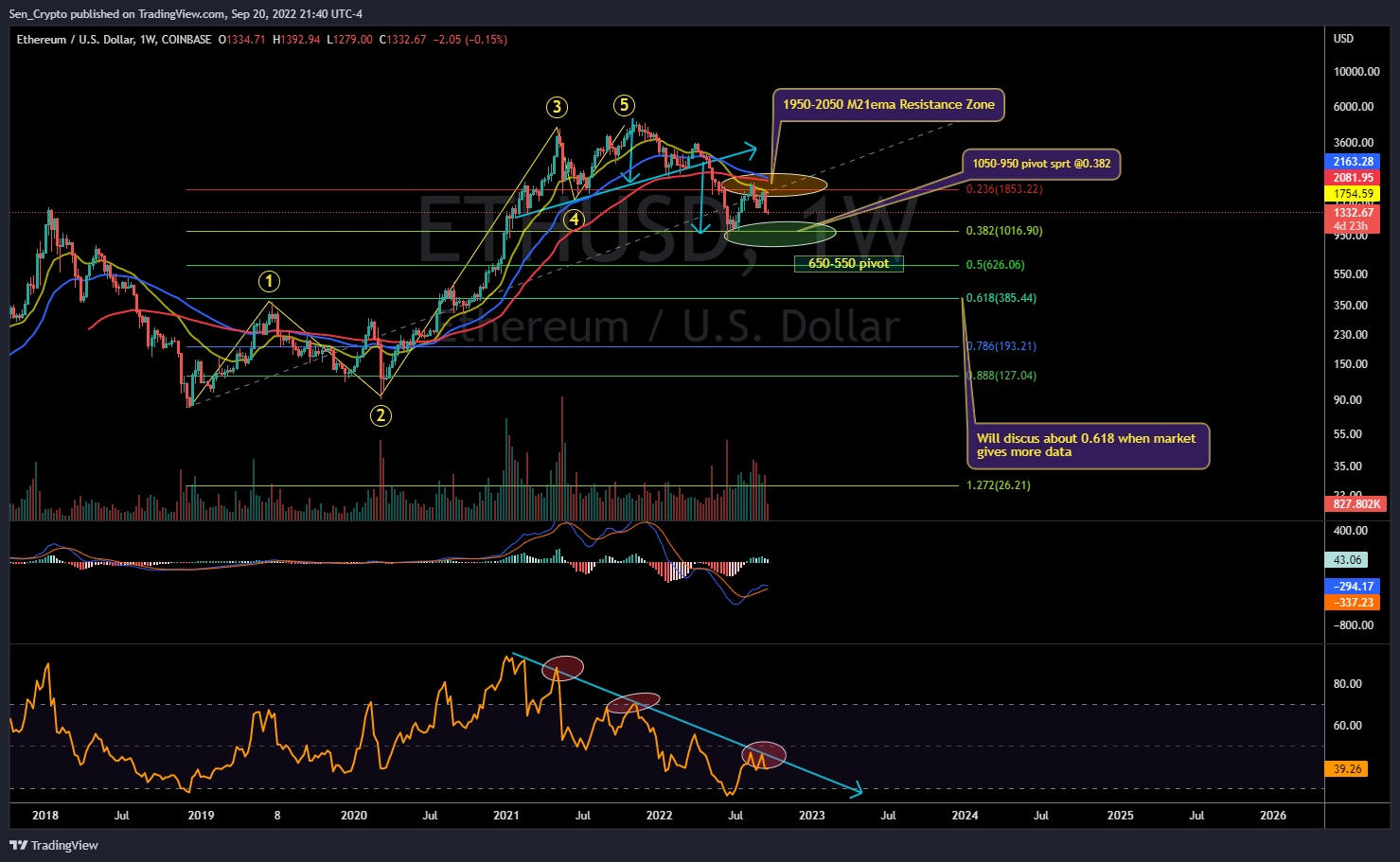Select the '1050-950 pivot sprt @0.382' callout
The height and width of the screenshot is (862, 1400).
1041,164
